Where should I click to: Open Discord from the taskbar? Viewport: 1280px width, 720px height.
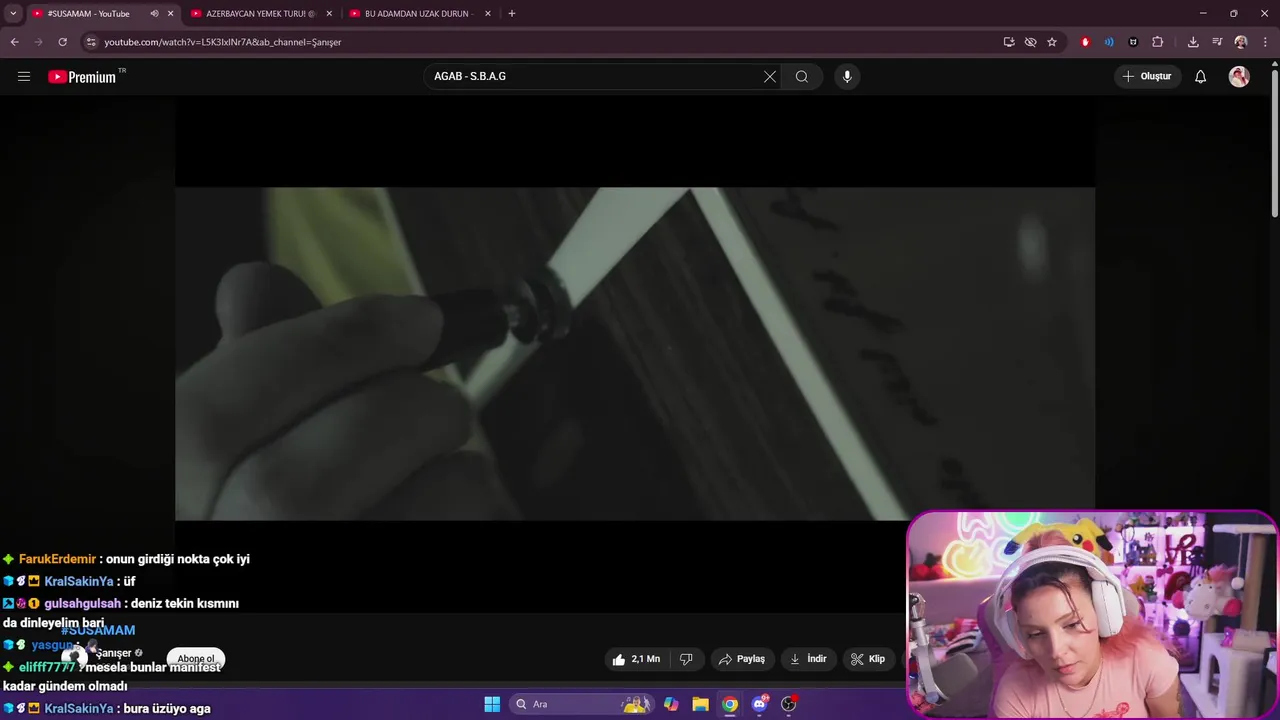760,704
